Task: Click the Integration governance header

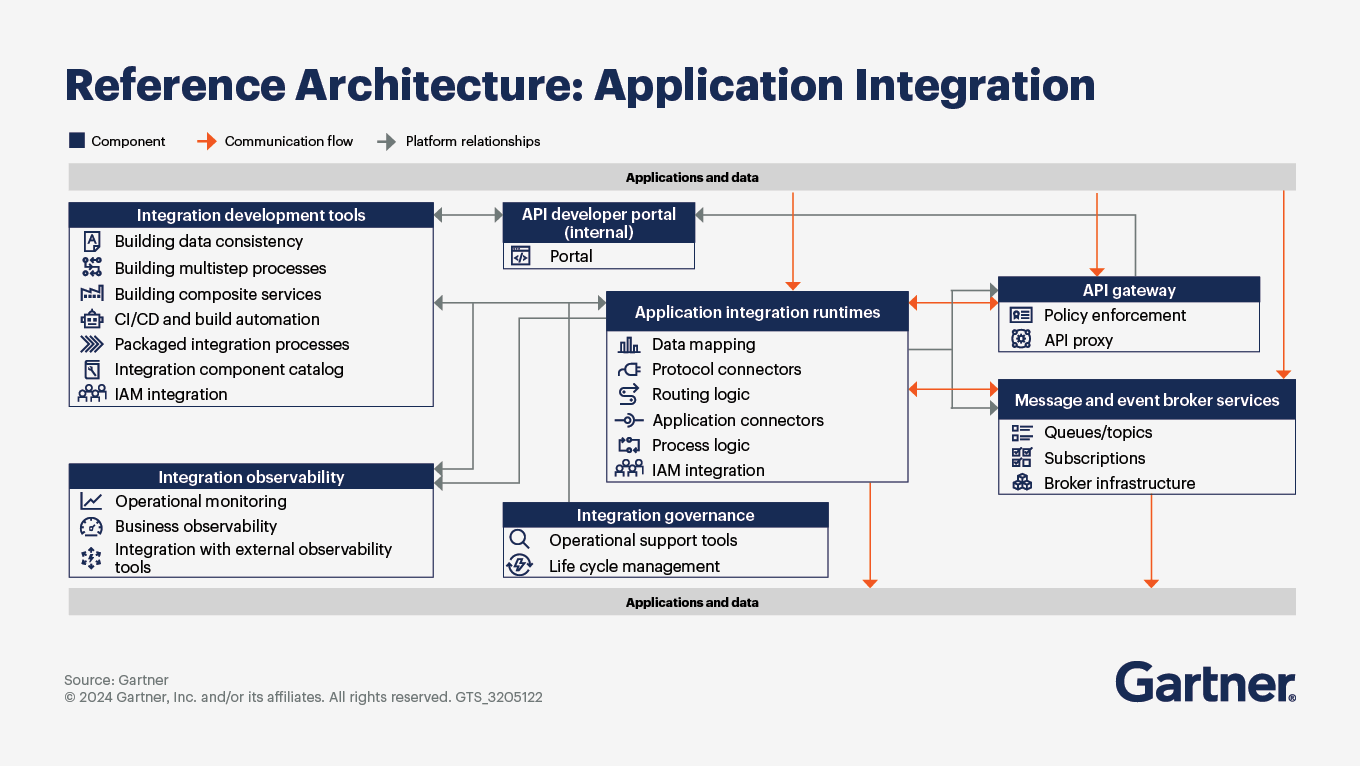Action: 665,515
